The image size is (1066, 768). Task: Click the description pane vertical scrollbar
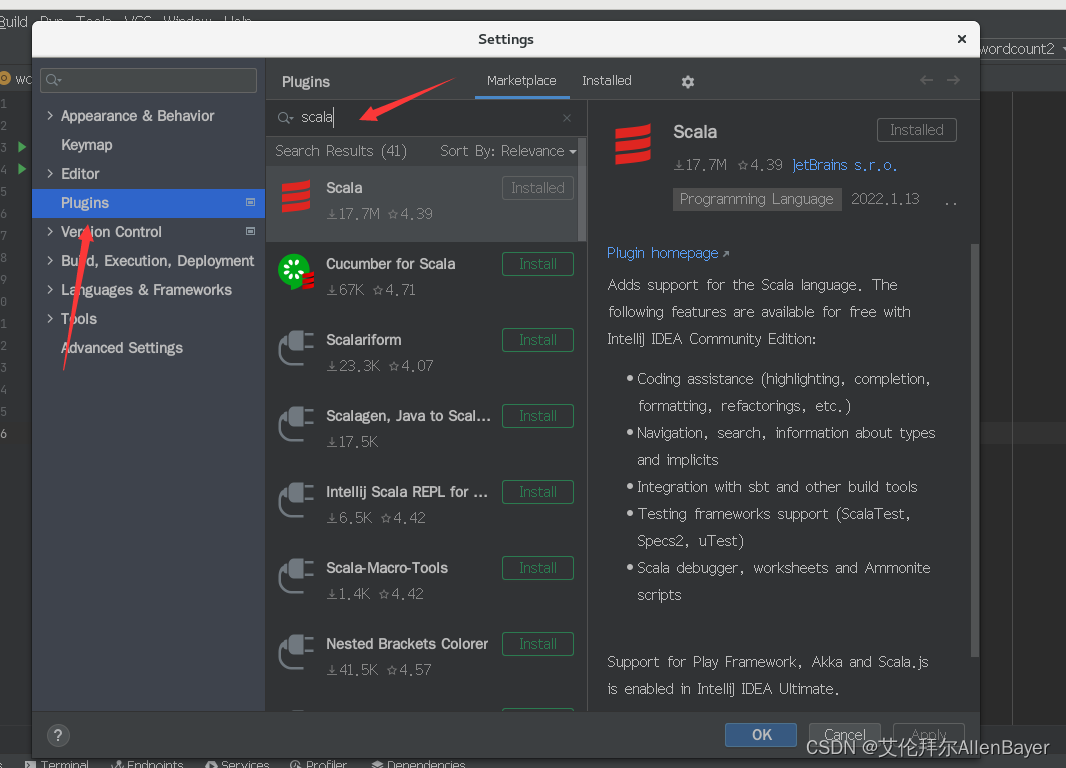coord(975,449)
